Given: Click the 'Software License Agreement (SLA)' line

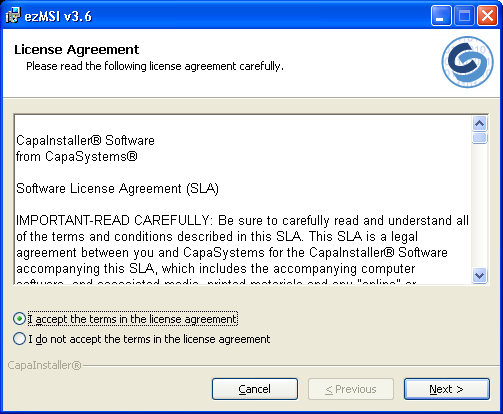Looking at the screenshot, I should (x=117, y=189).
